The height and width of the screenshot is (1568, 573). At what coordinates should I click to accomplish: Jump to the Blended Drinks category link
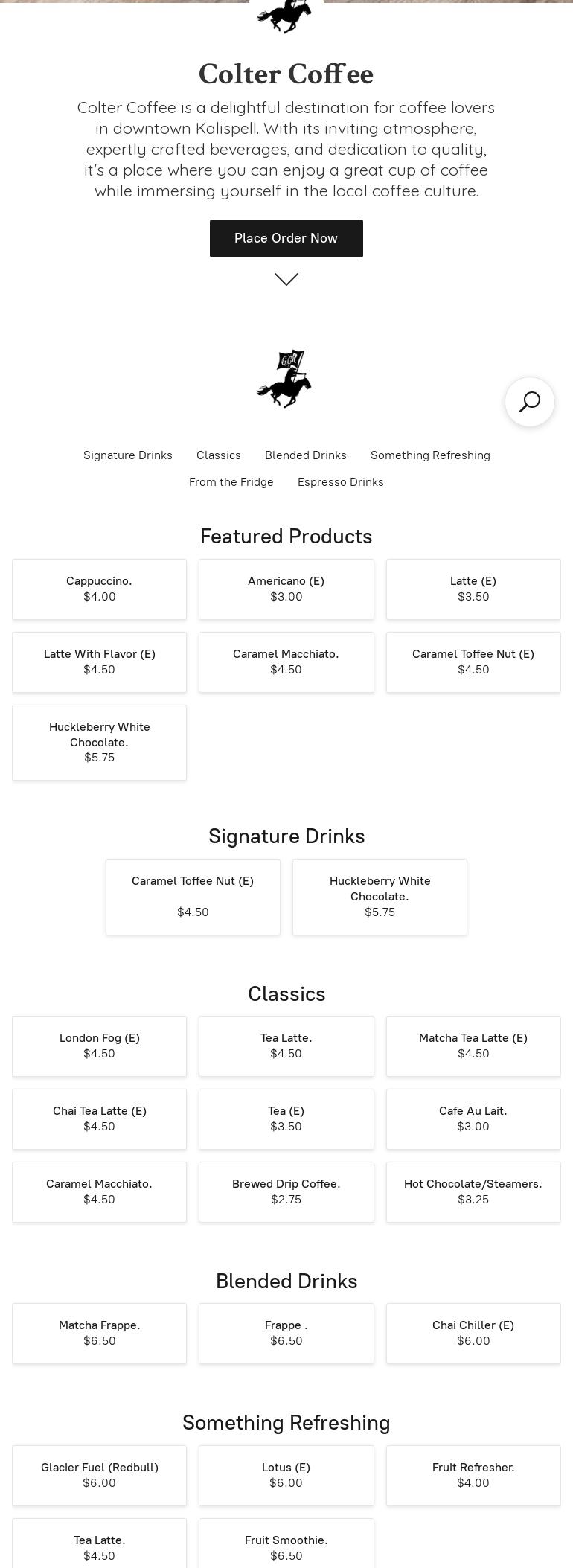[306, 455]
